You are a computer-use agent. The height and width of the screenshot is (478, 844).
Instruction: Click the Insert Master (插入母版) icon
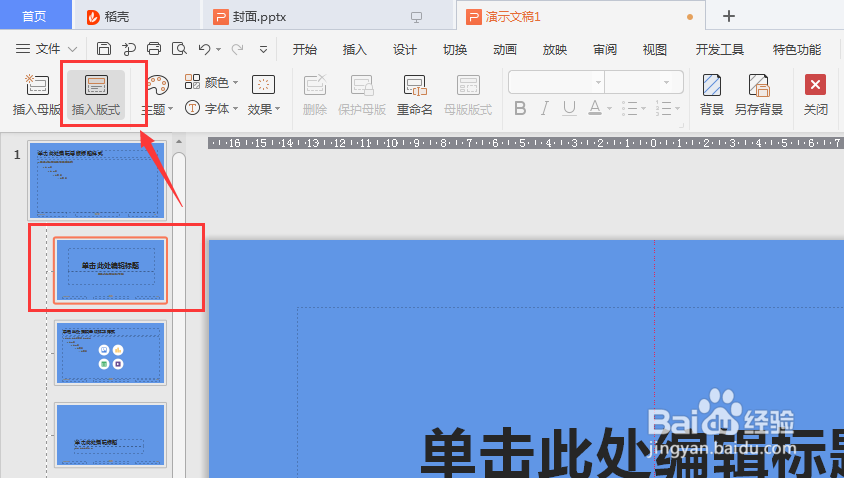[x=37, y=85]
